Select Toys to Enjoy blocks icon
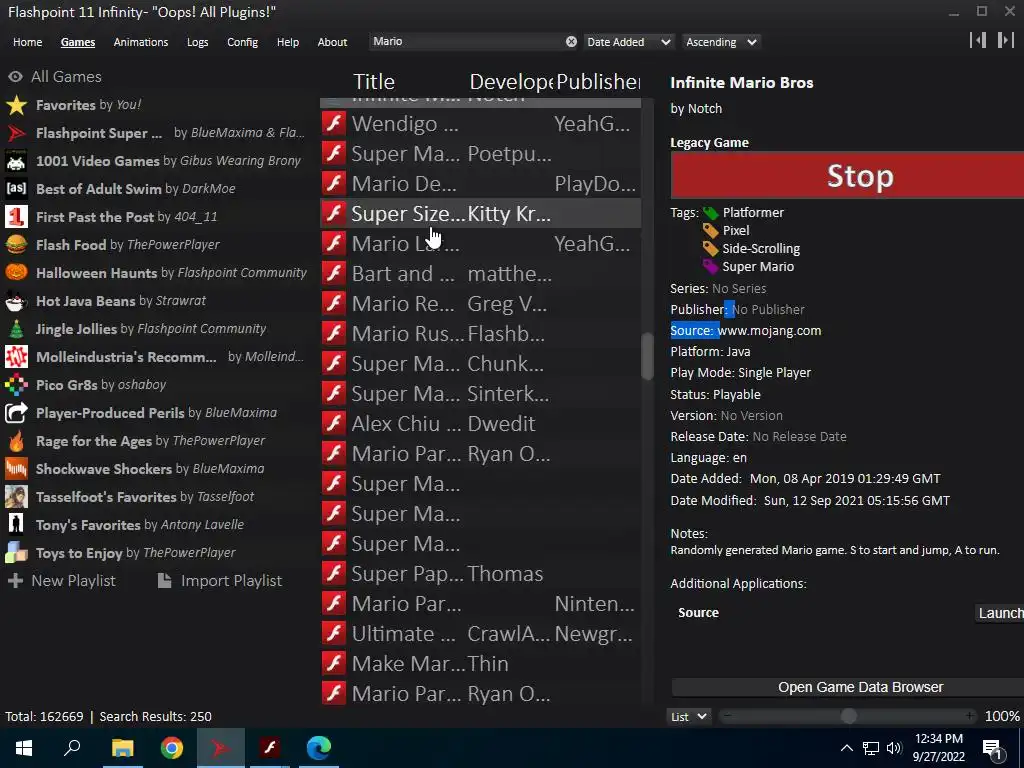The width and height of the screenshot is (1024, 768). [x=16, y=552]
